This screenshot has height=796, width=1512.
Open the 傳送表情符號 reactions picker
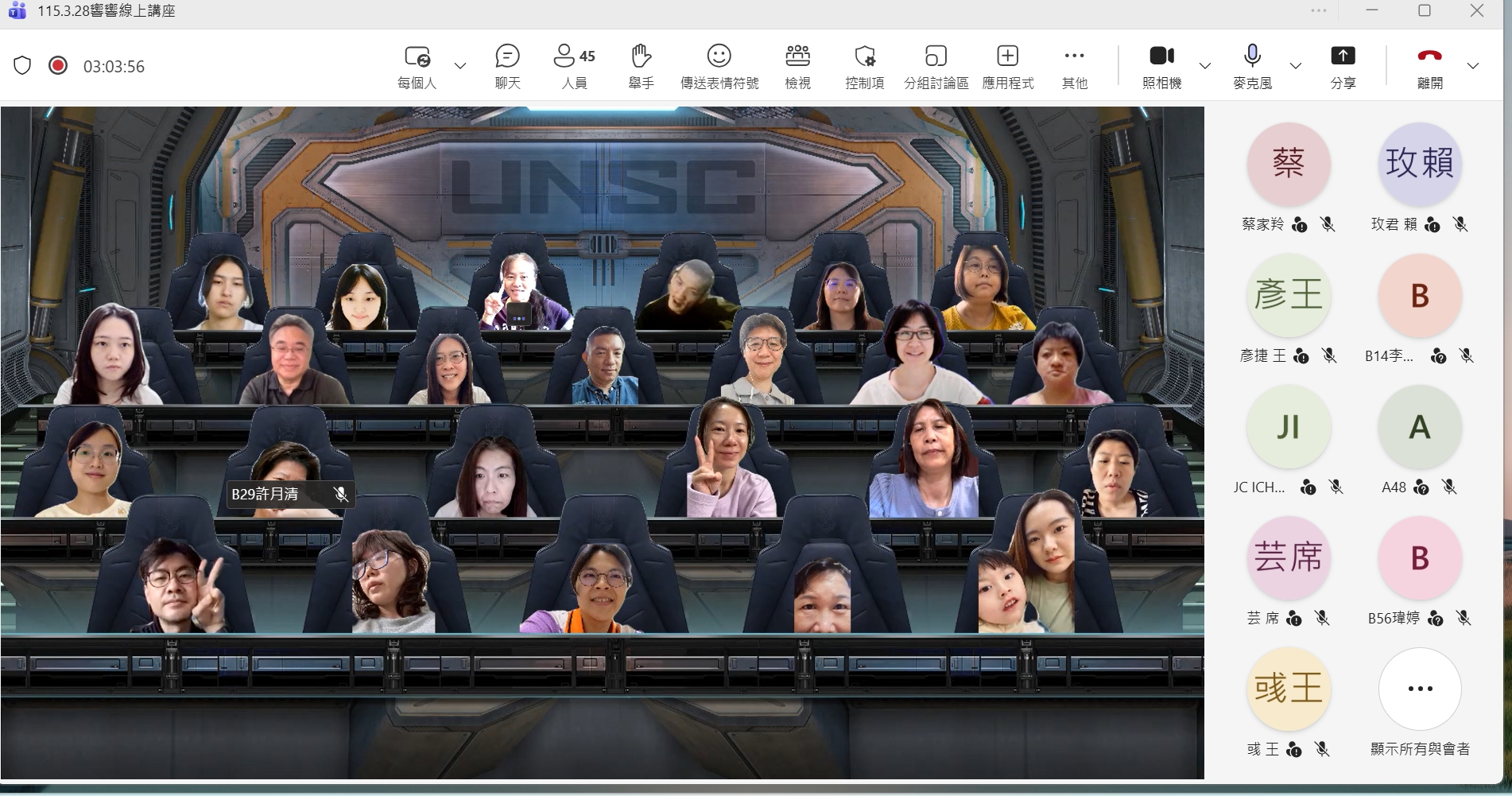point(719,66)
